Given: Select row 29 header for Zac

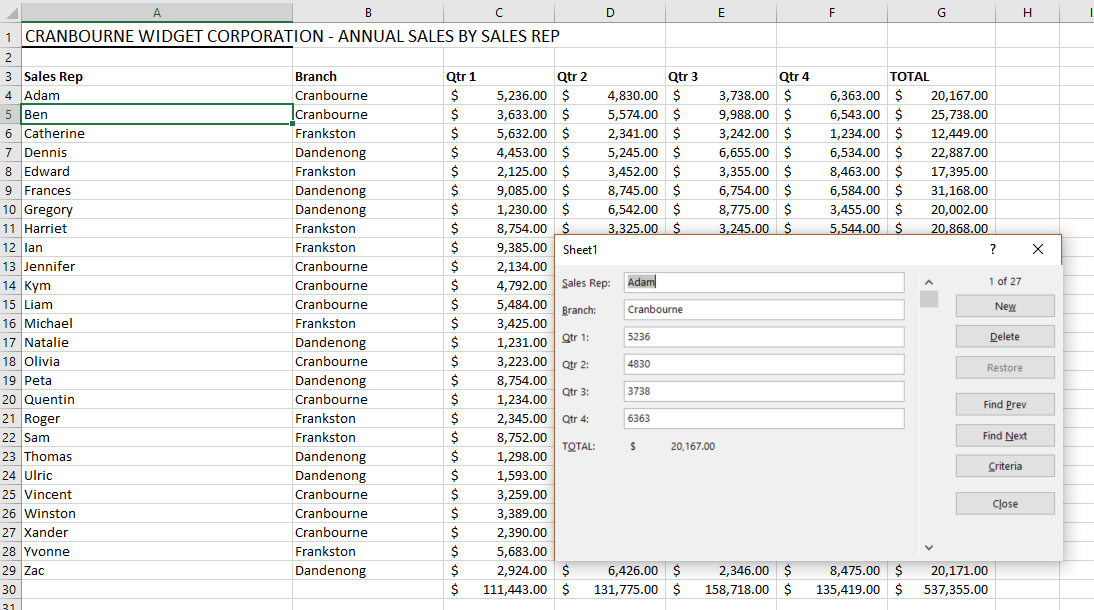Looking at the screenshot, I should tap(11, 570).
